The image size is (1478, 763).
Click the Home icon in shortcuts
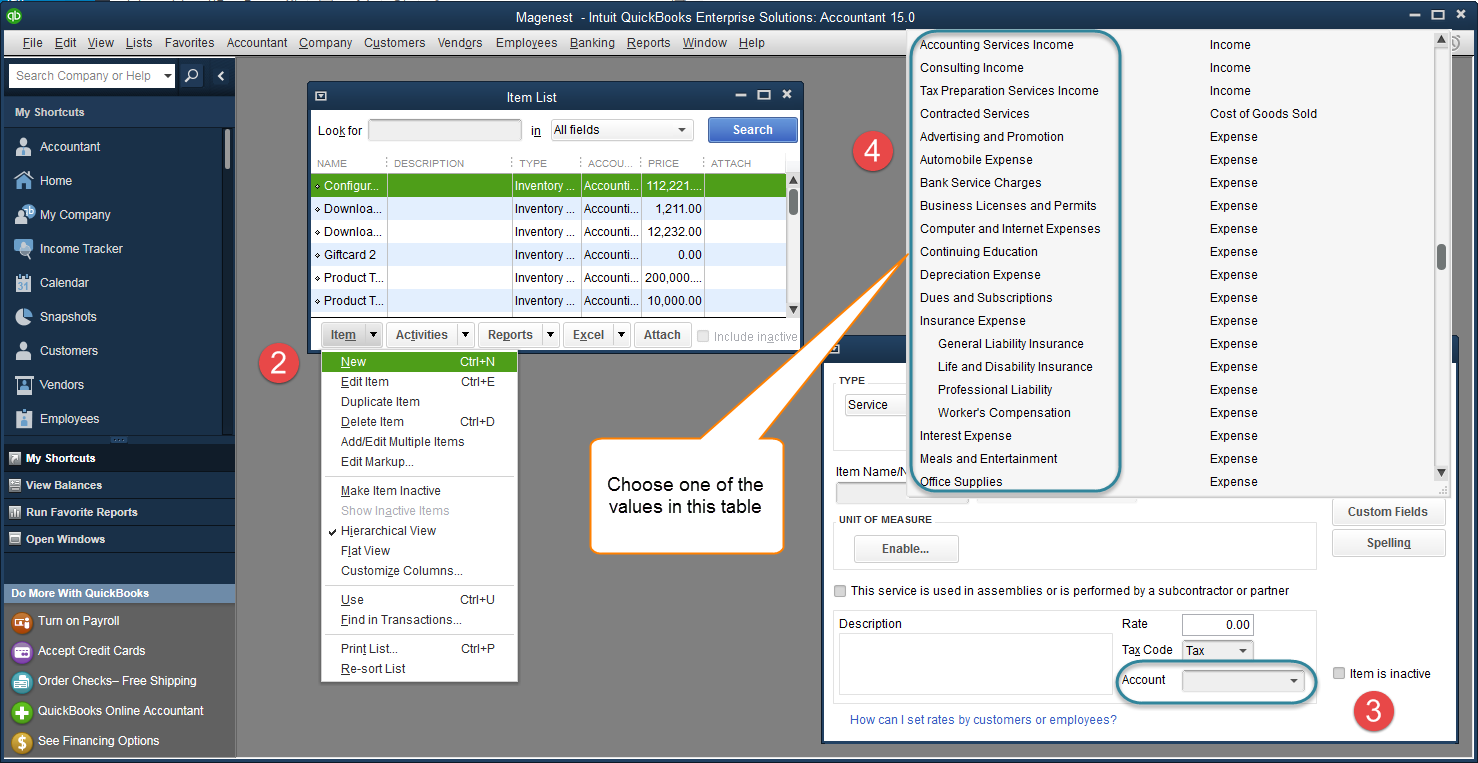25,181
